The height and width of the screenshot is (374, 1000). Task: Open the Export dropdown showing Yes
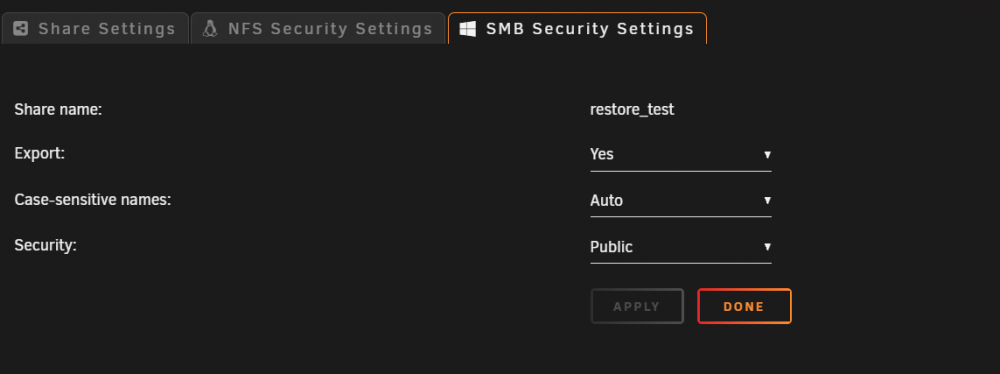pyautogui.click(x=680, y=154)
